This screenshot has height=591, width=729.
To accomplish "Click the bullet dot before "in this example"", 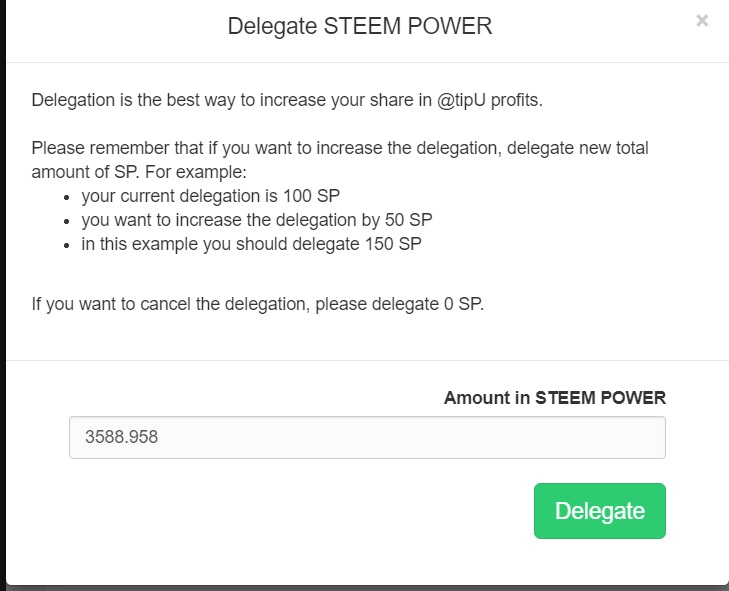I will click(67, 245).
